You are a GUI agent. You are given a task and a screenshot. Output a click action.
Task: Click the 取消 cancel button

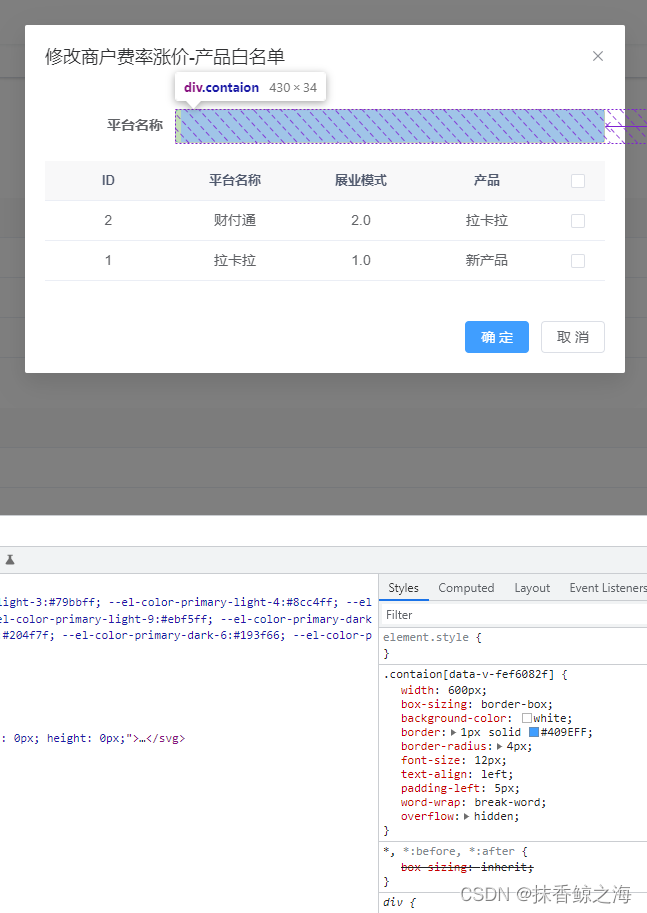click(x=572, y=337)
